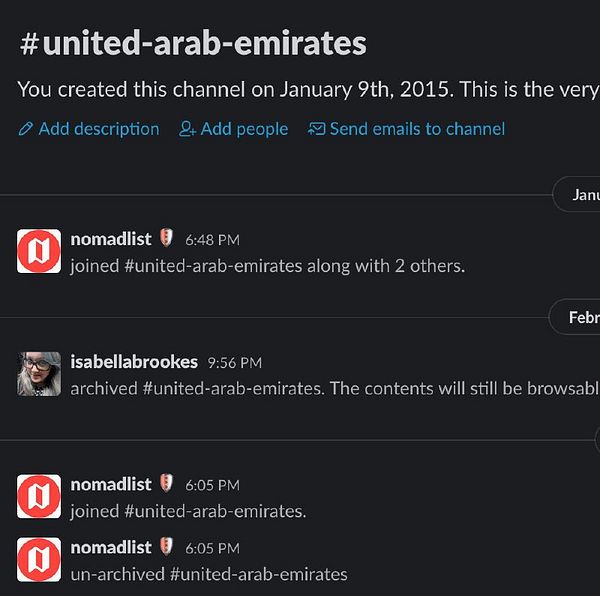Click the badge icon on the un-archived message

click(x=167, y=547)
